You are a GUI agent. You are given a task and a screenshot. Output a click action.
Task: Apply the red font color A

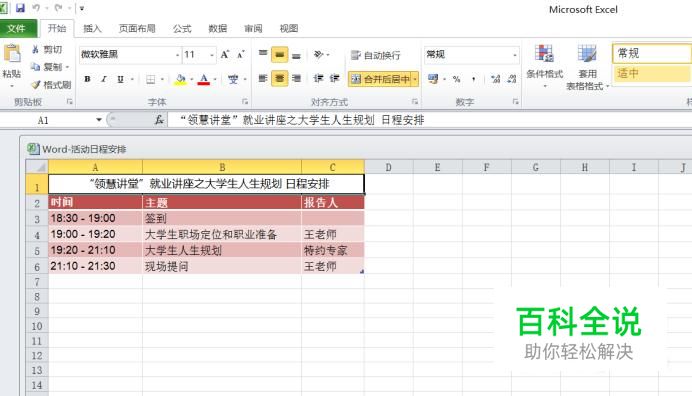pos(203,79)
